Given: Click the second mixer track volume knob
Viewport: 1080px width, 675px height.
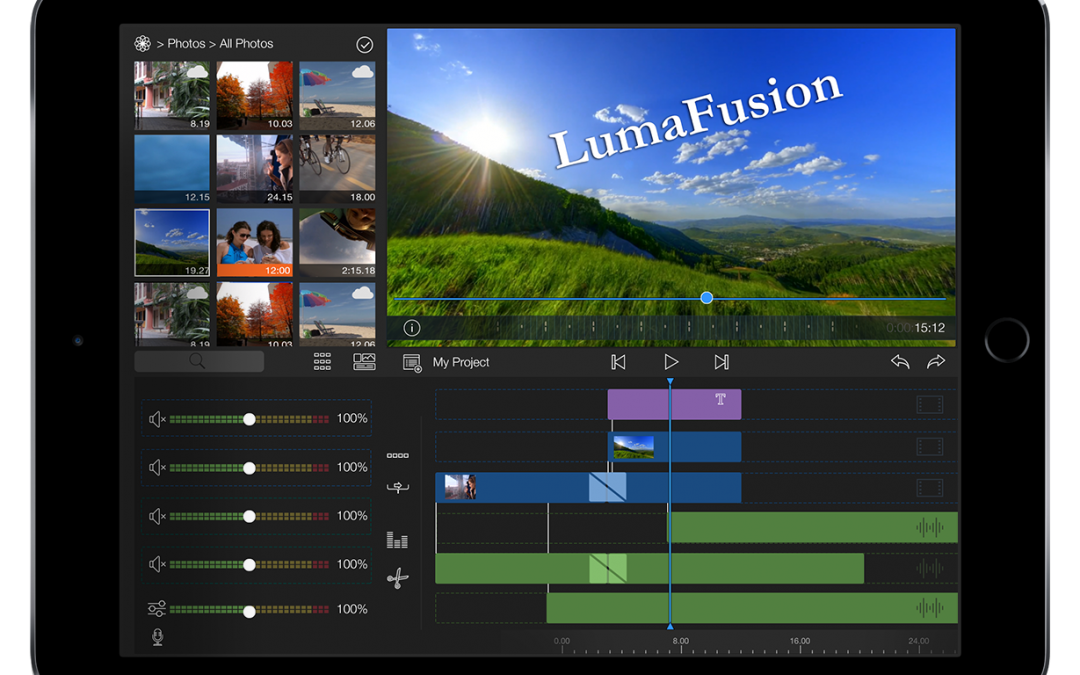Looking at the screenshot, I should click(x=249, y=468).
